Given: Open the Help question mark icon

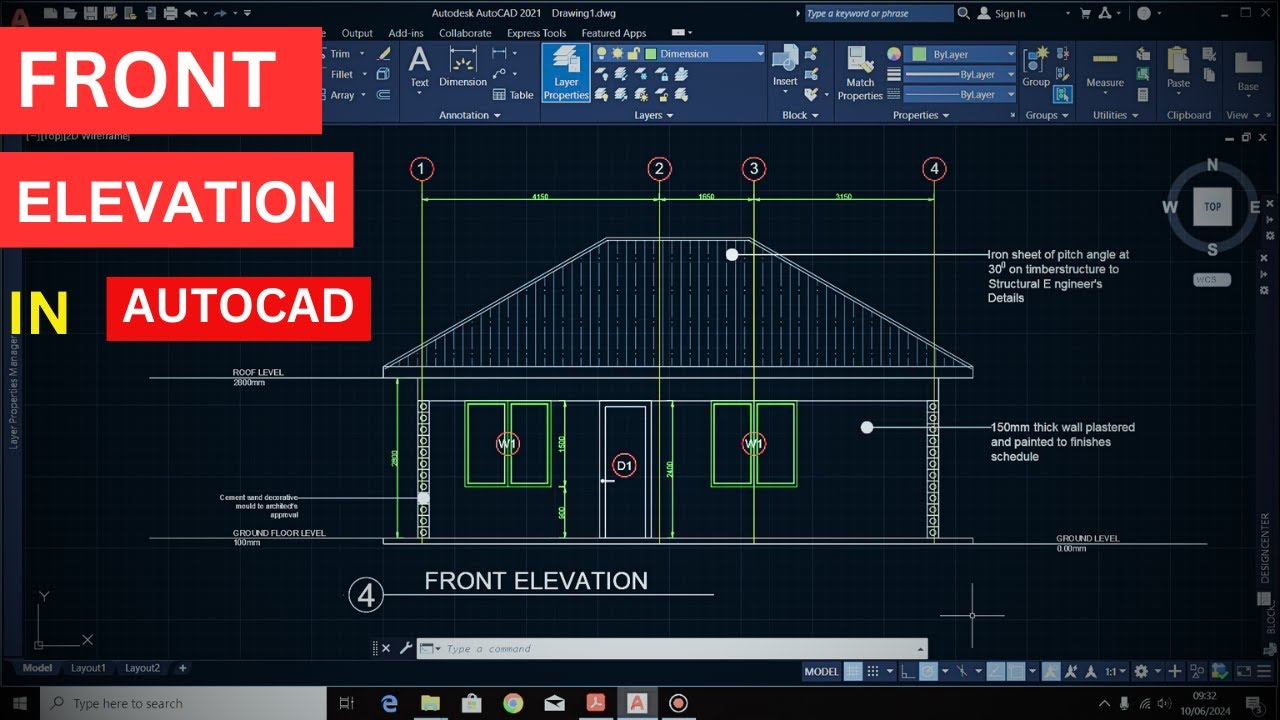Looking at the screenshot, I should pos(1144,13).
